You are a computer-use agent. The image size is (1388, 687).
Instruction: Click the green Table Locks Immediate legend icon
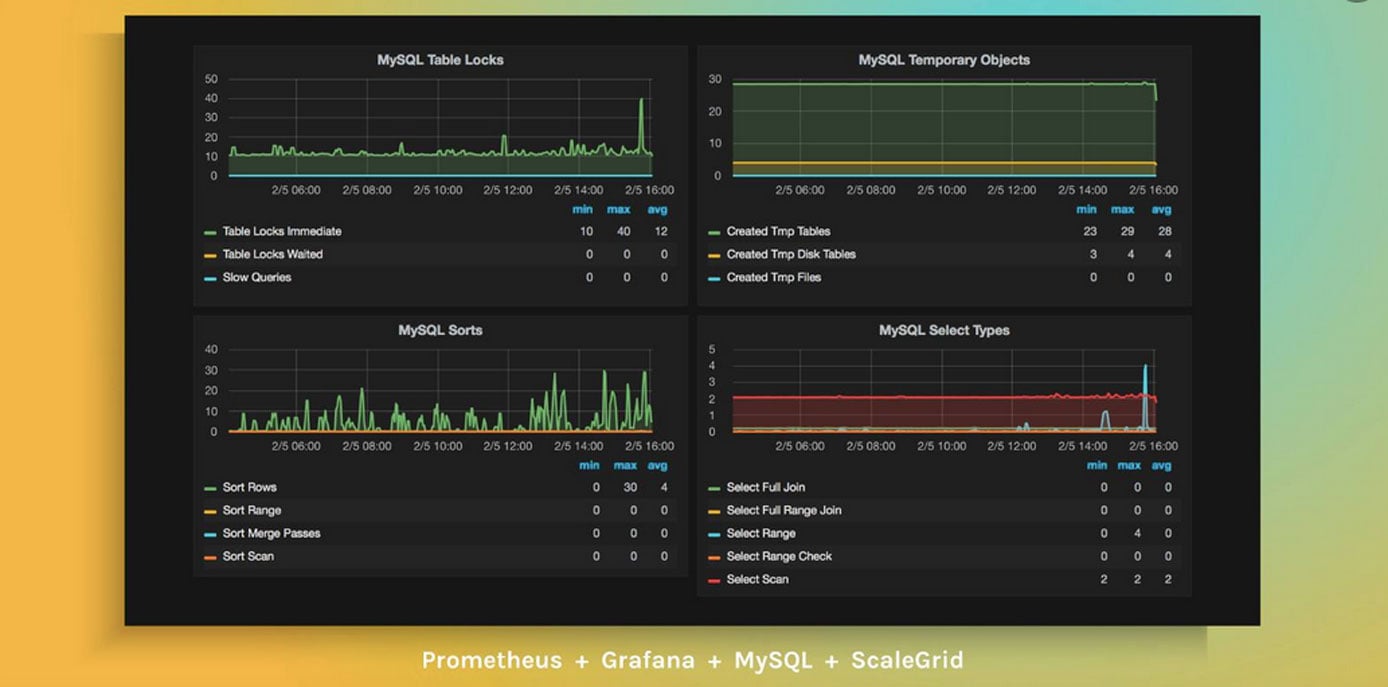(x=208, y=230)
